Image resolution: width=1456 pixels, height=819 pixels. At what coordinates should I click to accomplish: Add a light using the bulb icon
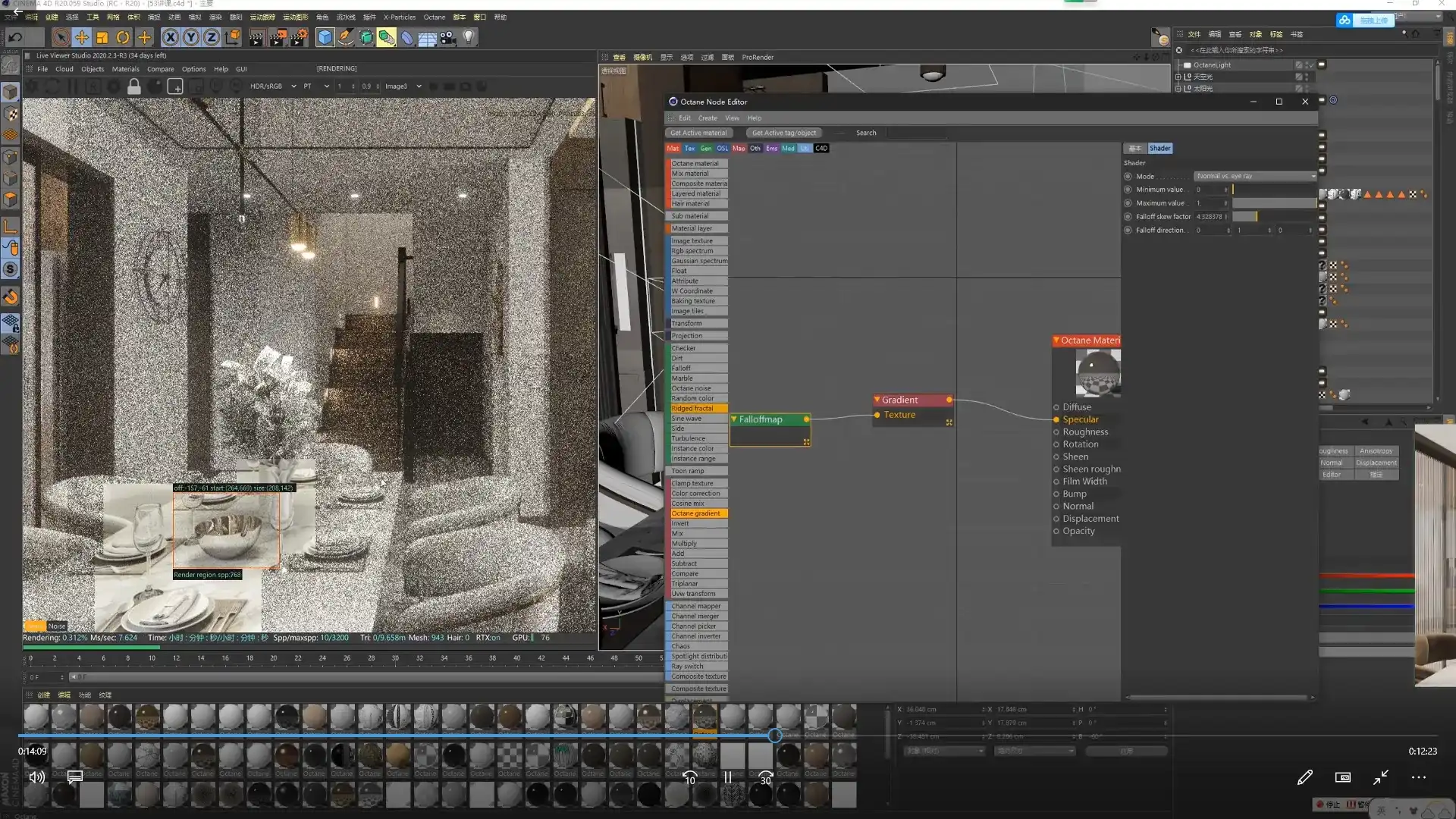(x=469, y=37)
